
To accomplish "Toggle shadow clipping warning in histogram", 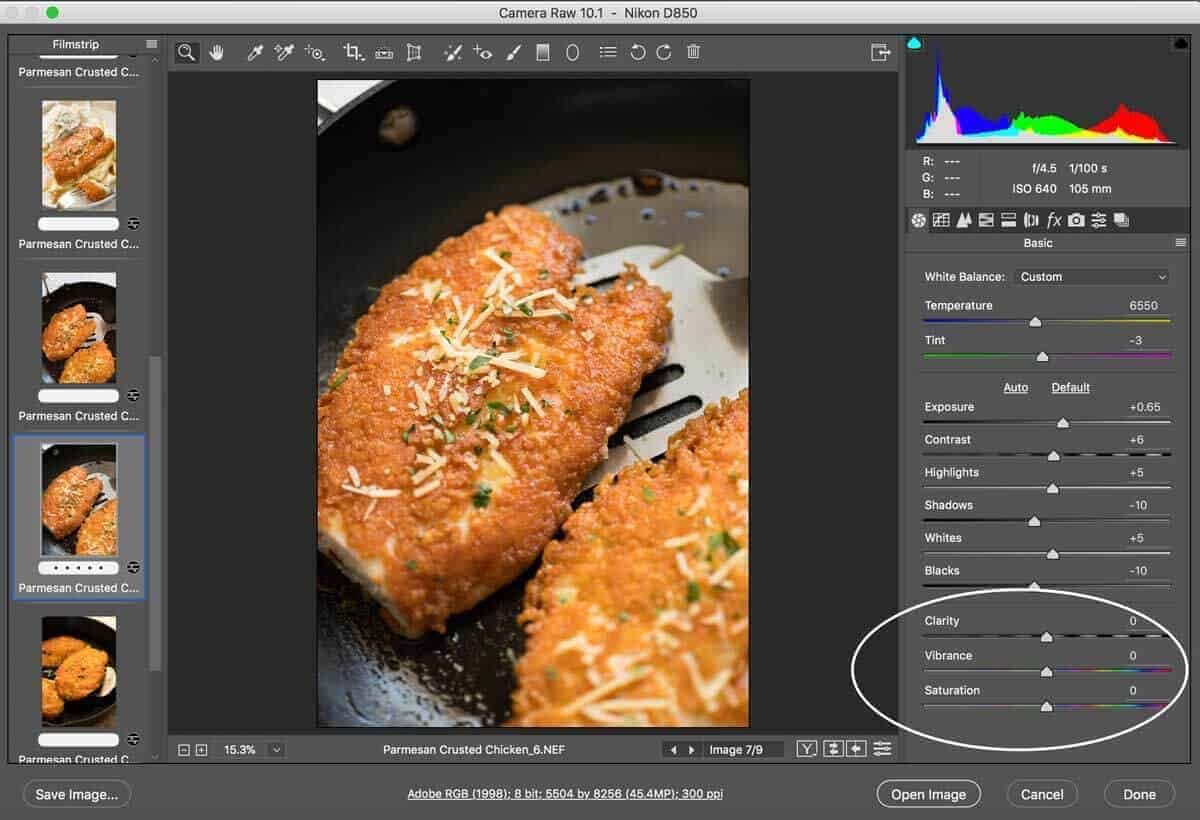I will click(914, 43).
